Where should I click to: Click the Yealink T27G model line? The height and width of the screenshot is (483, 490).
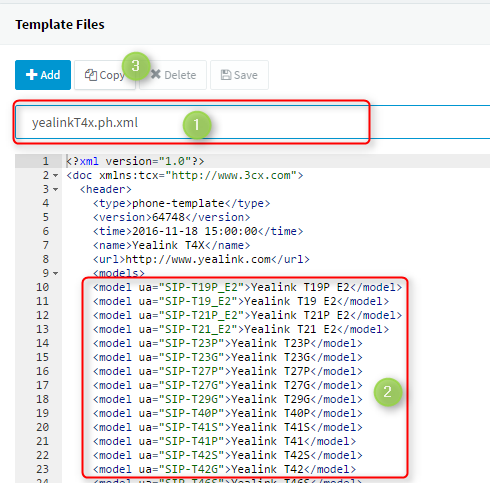tap(228, 385)
